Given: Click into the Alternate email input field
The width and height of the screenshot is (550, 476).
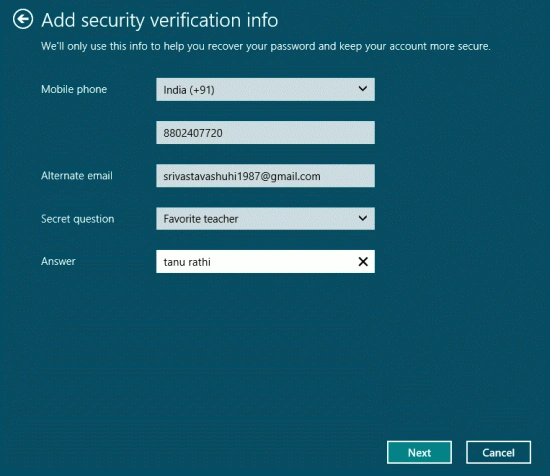Looking at the screenshot, I should pos(265,176).
